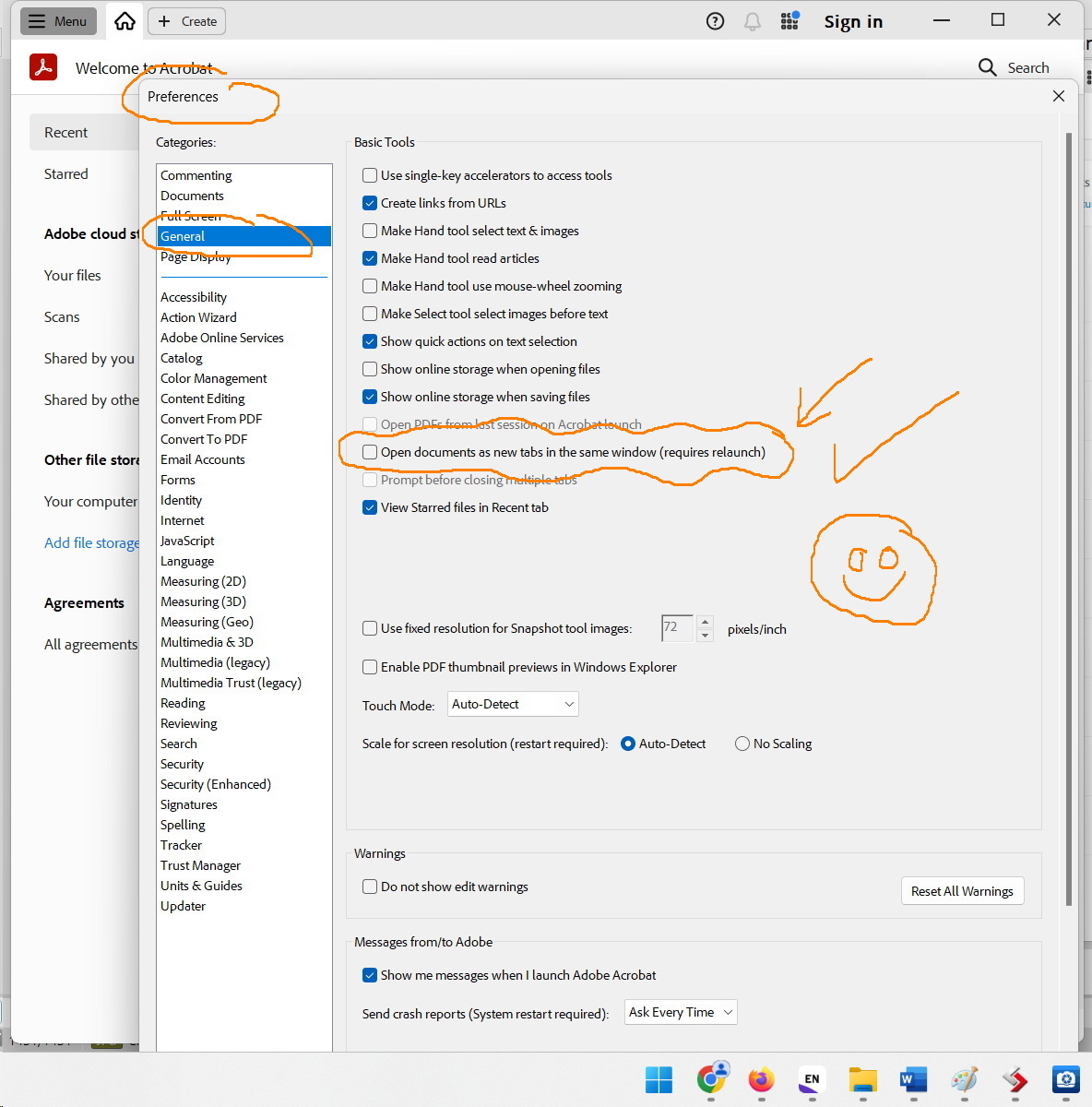Switch to the Starred section
The height and width of the screenshot is (1107, 1092).
[x=65, y=173]
